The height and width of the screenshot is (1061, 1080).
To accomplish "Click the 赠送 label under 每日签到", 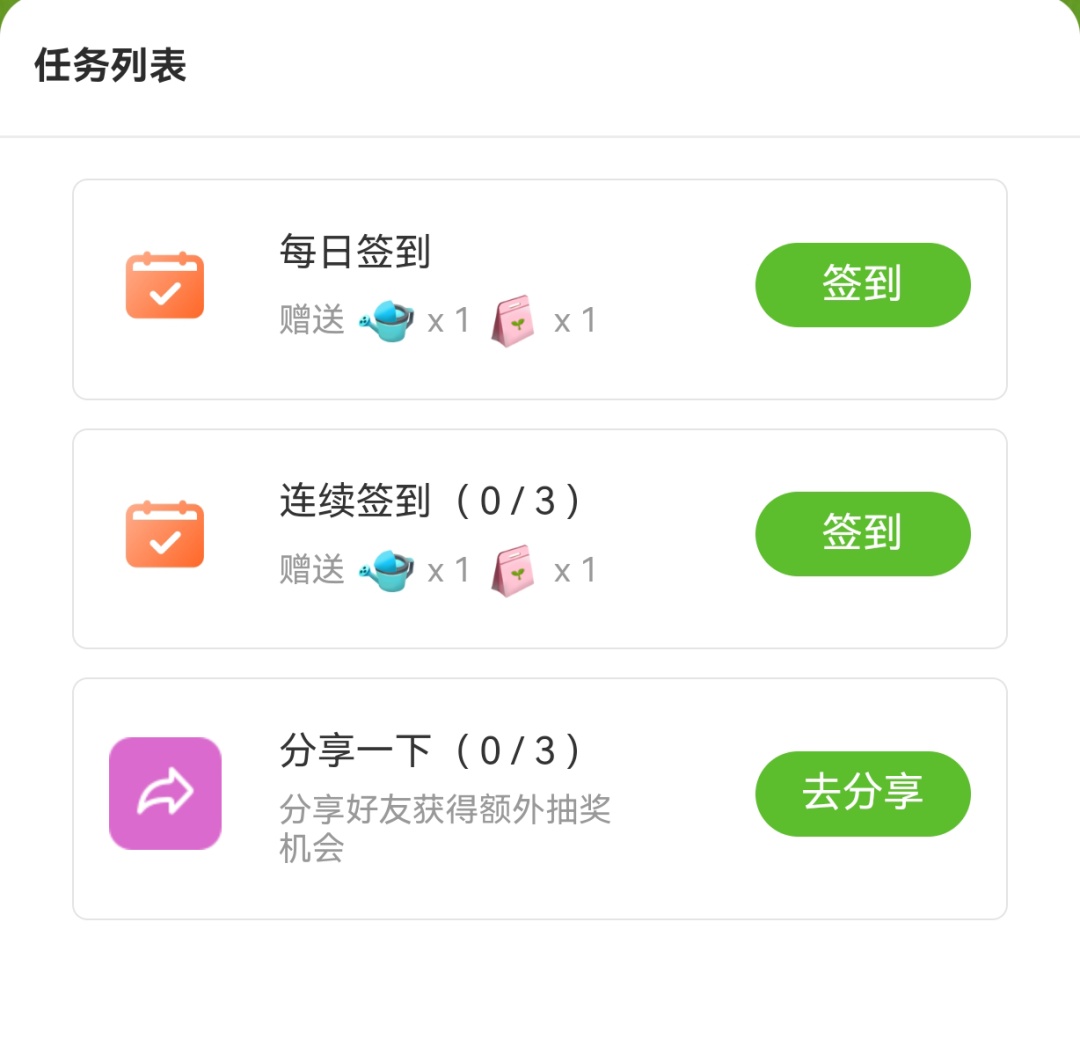I will tap(312, 321).
